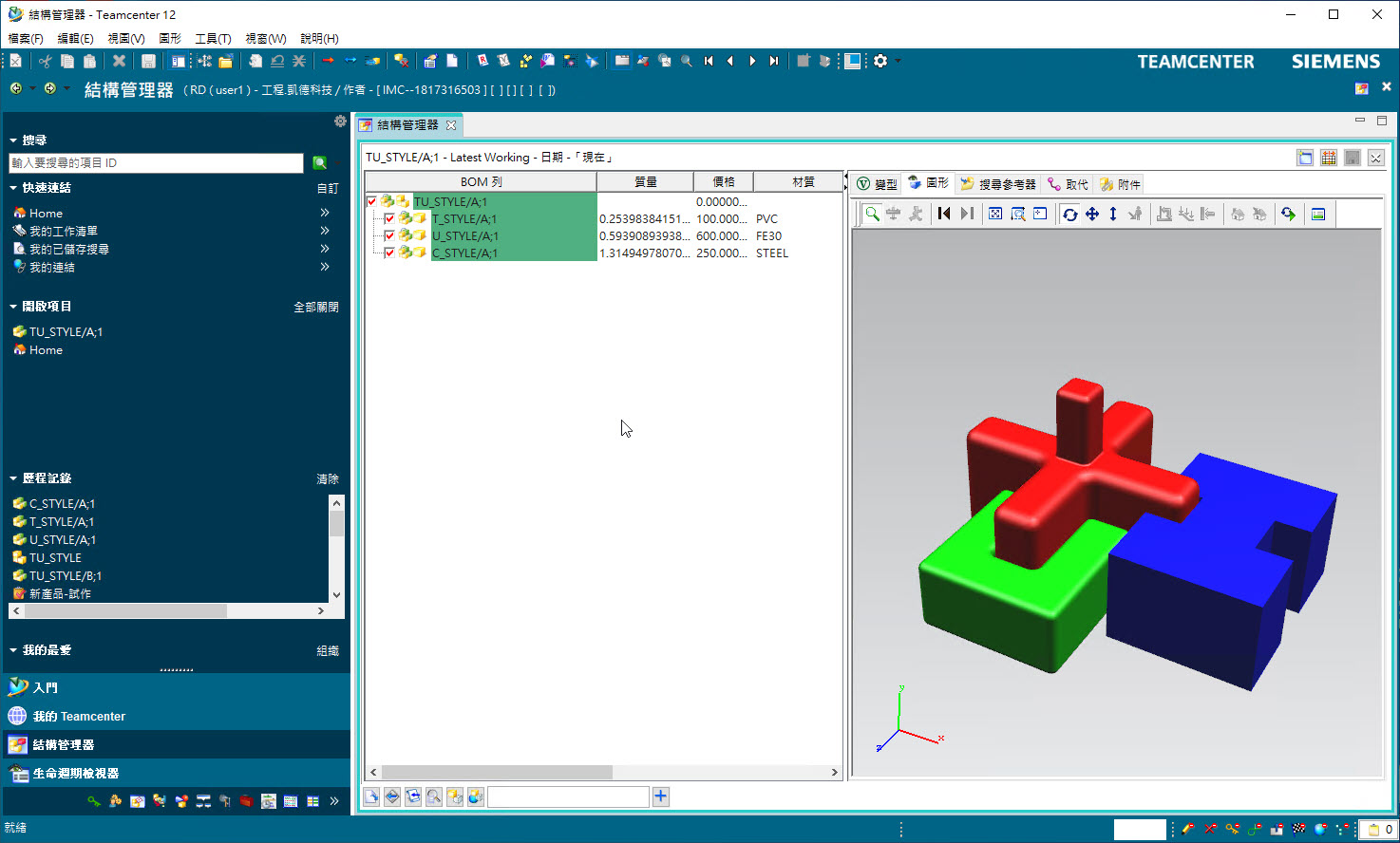The height and width of the screenshot is (843, 1400).
Task: Collapse the 歷程記錄 section
Action: (x=13, y=478)
